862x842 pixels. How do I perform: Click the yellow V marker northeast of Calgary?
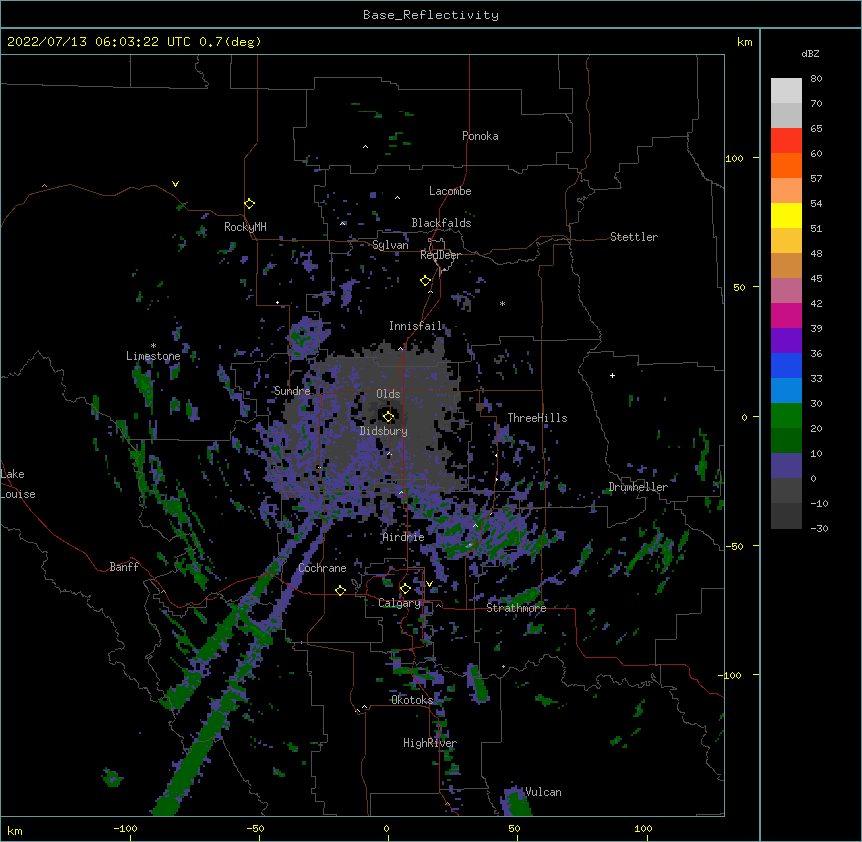point(429,584)
